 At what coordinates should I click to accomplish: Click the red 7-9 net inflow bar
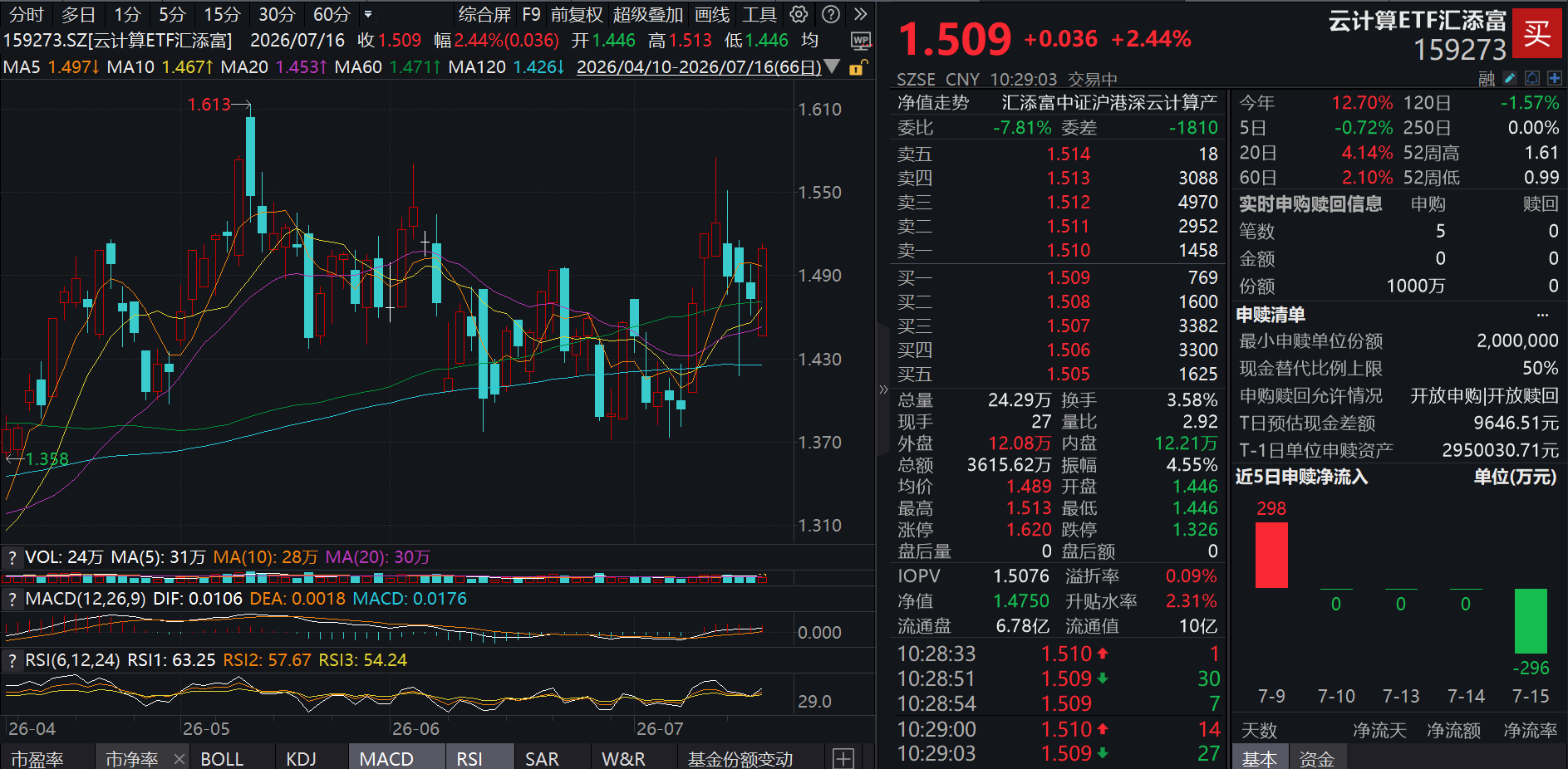click(1271, 555)
